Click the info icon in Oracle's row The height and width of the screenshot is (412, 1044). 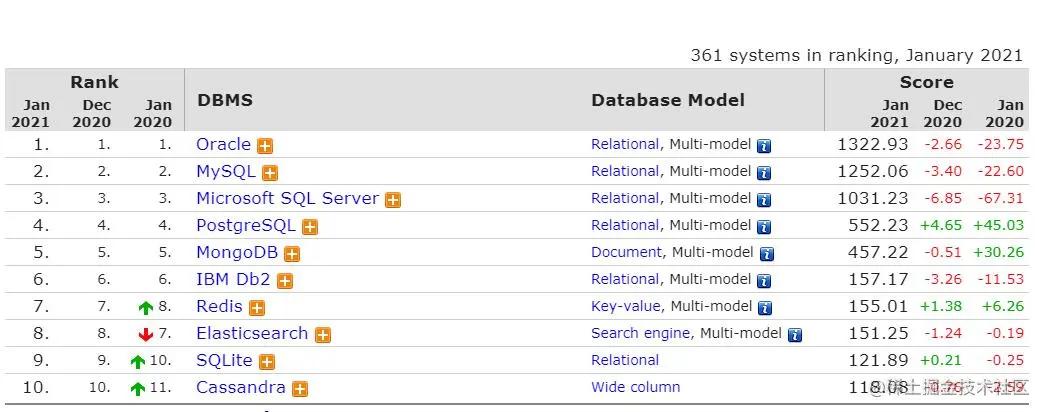764,146
